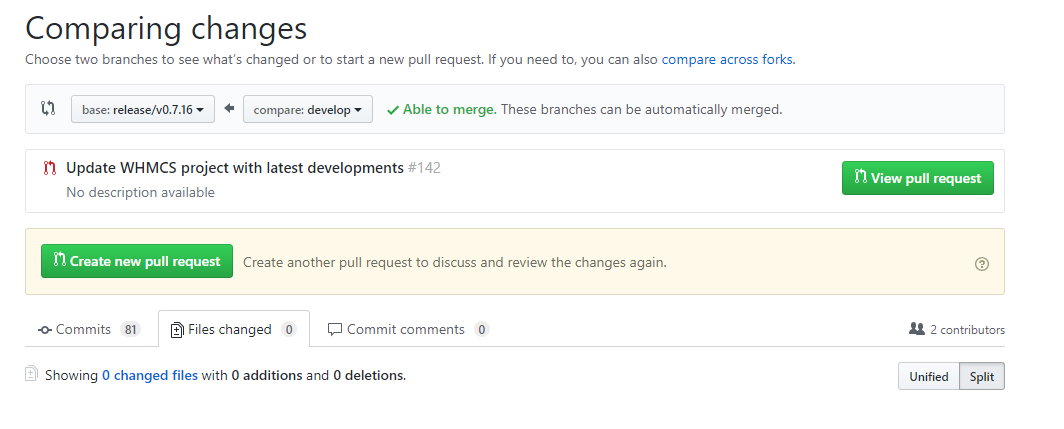Open the base: release/v0.7.16 branch dropdown

(x=143, y=109)
